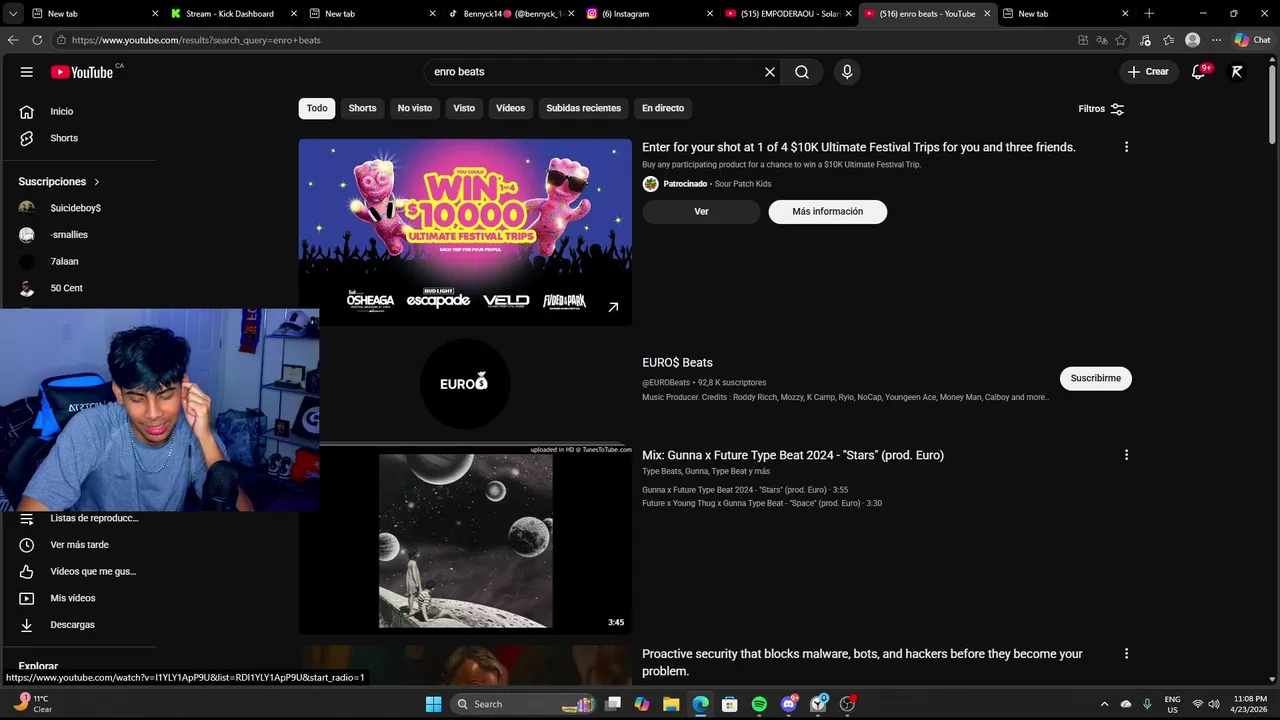1280x720 pixels.
Task: Open three-dot menu for Gunna x Future mix
Action: click(1126, 455)
